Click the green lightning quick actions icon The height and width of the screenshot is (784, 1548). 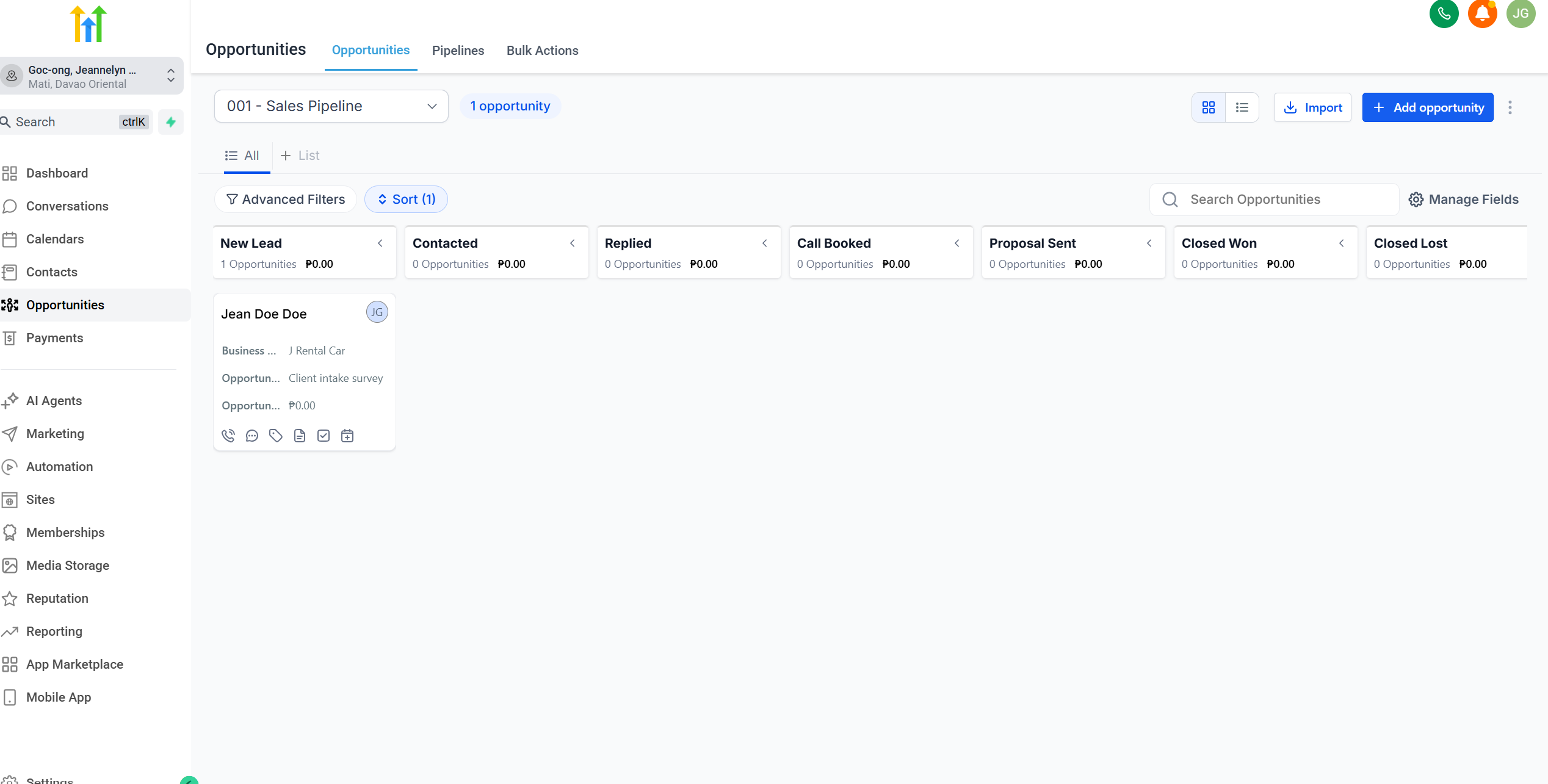(x=171, y=122)
